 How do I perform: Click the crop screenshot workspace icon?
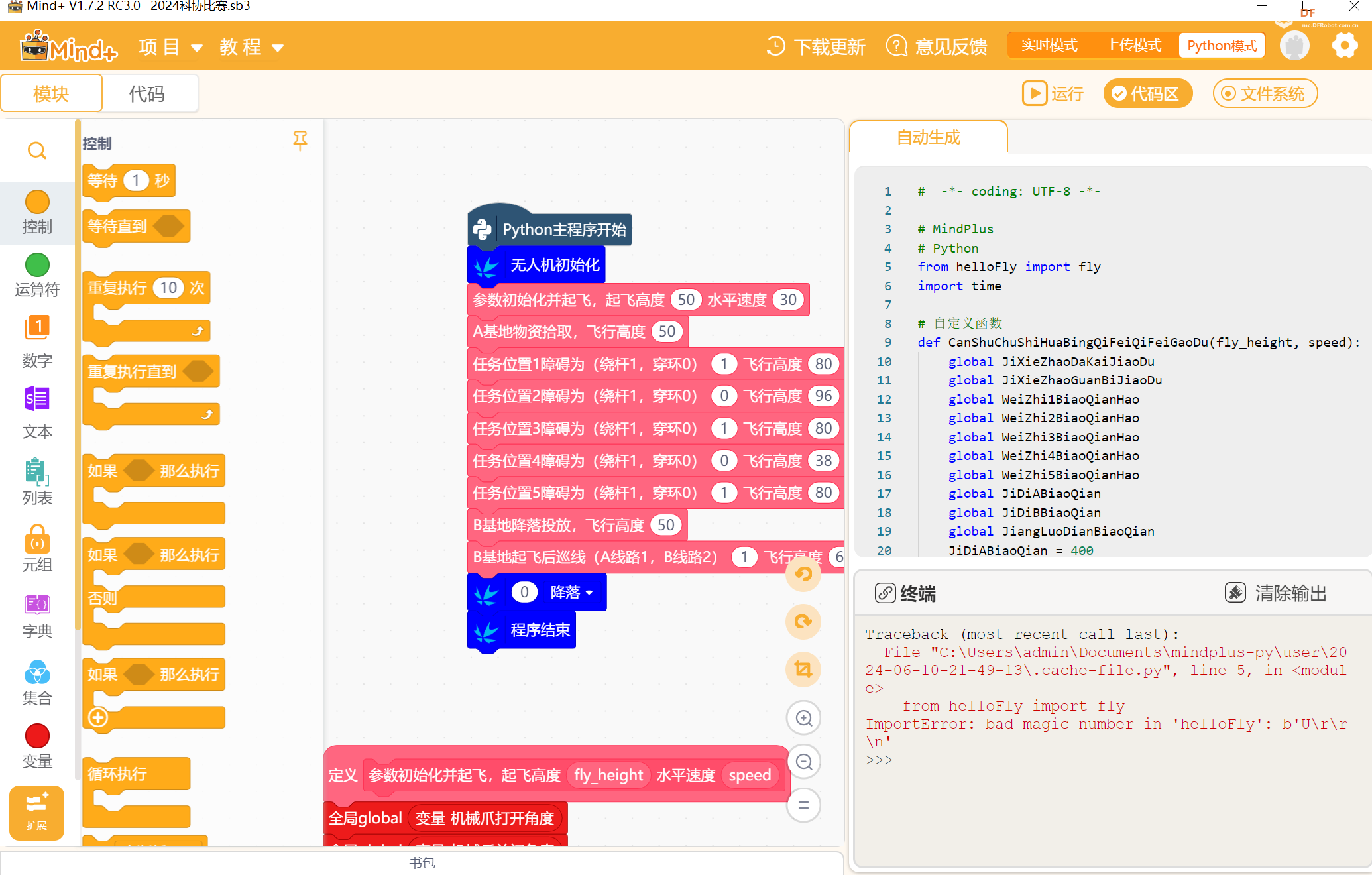(803, 670)
